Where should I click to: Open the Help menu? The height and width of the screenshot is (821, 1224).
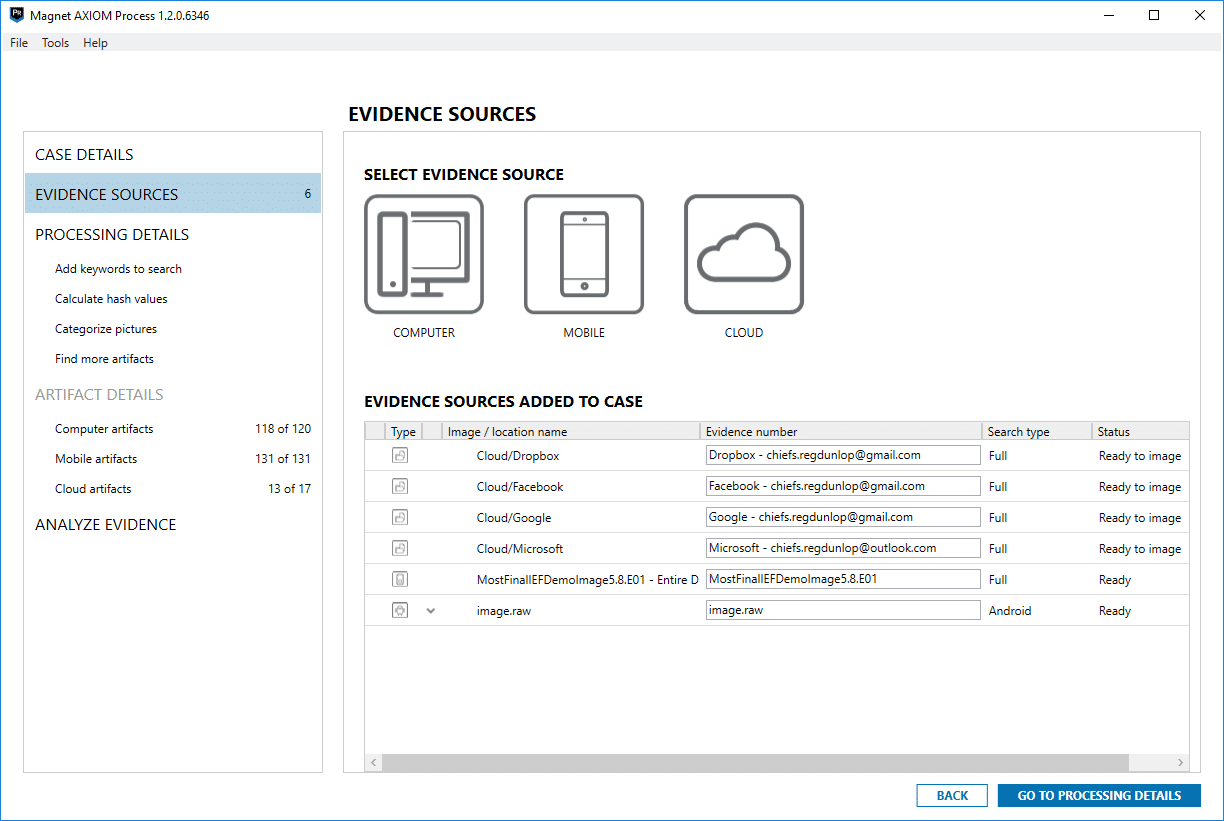tap(95, 42)
